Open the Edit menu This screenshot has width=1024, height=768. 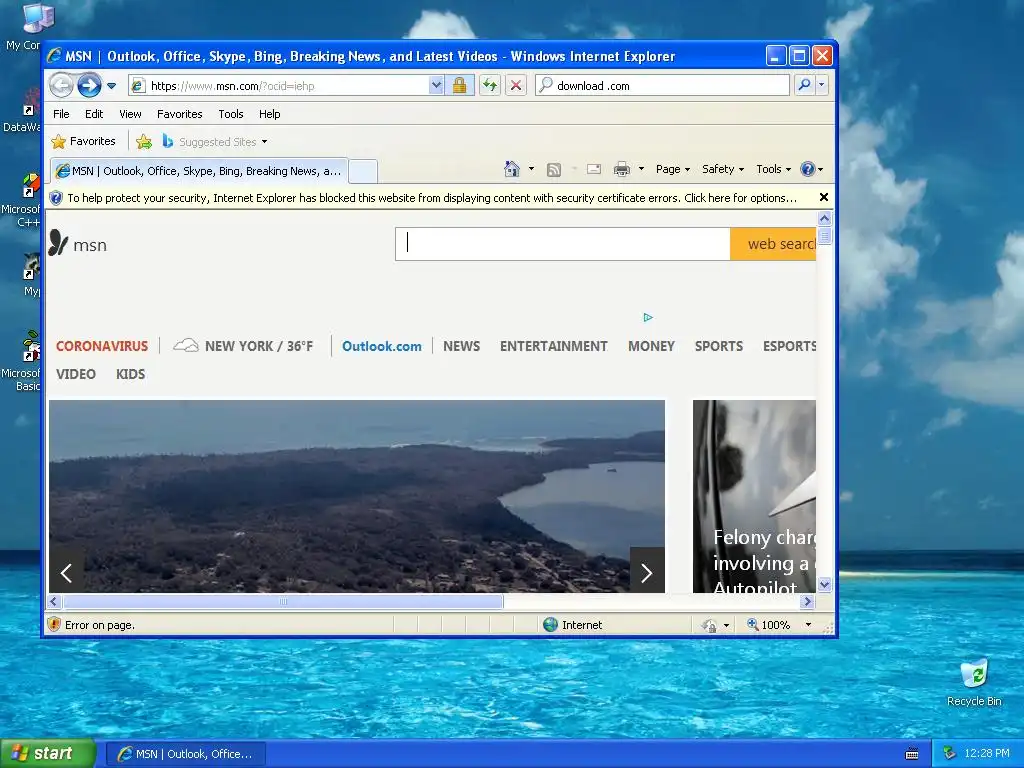tap(94, 114)
